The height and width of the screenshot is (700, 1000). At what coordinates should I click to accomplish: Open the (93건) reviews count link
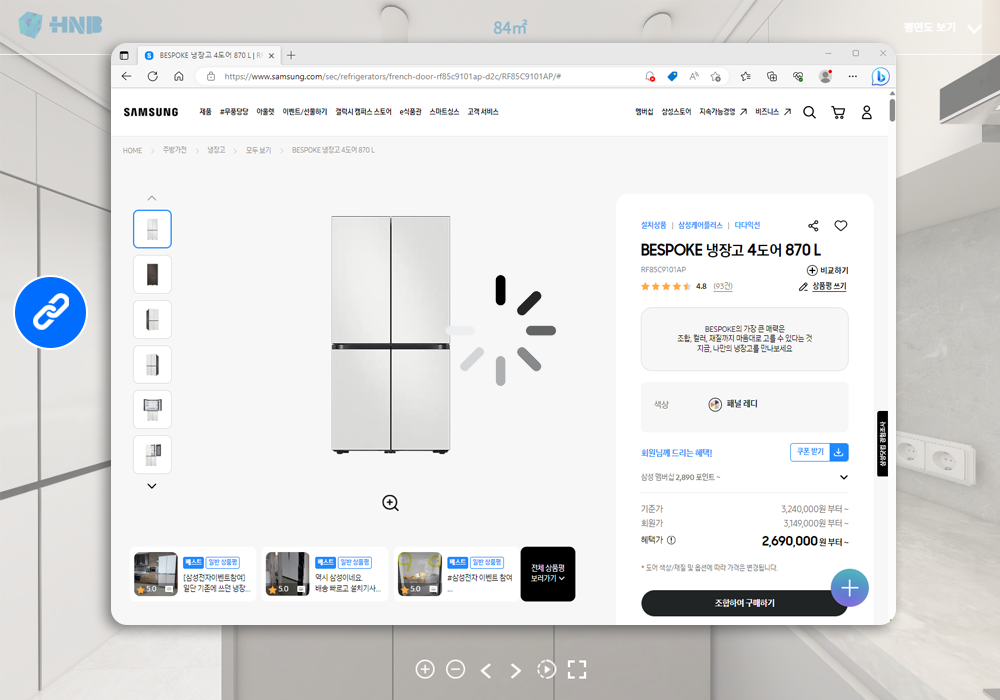[x=723, y=287]
